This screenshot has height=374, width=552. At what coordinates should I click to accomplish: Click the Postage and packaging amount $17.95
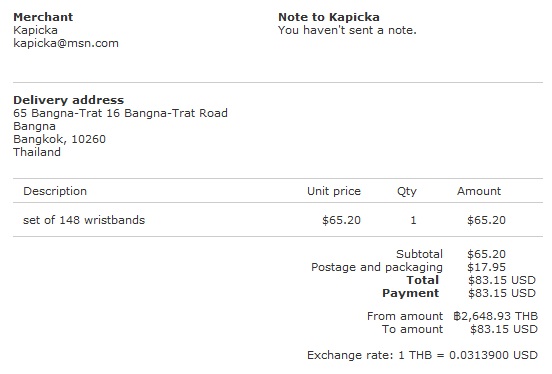click(x=486, y=267)
